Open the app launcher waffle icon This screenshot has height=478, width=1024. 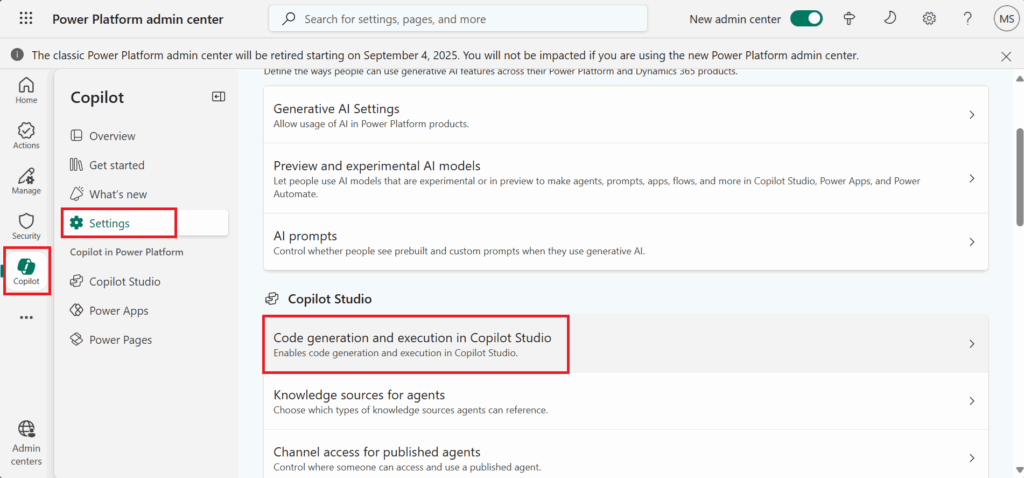26,18
